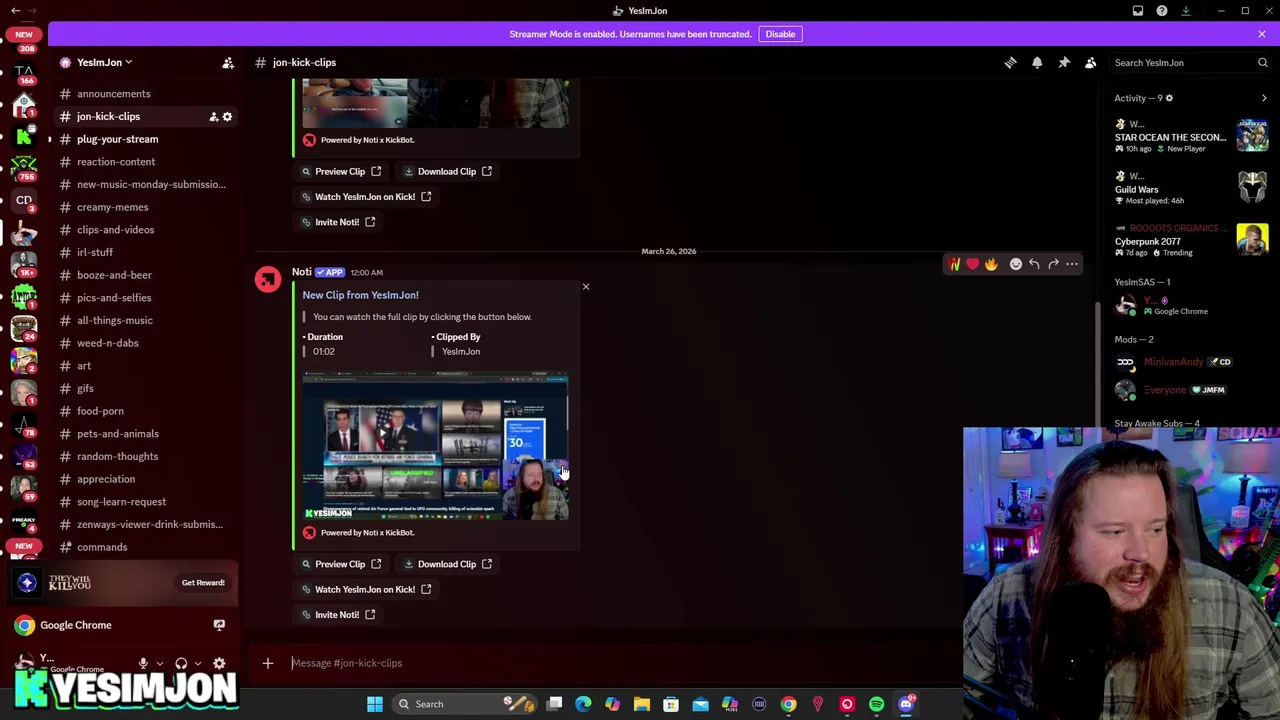Screen dimensions: 1280x720
Task: Open the invite people icon by server name
Action: [228, 63]
